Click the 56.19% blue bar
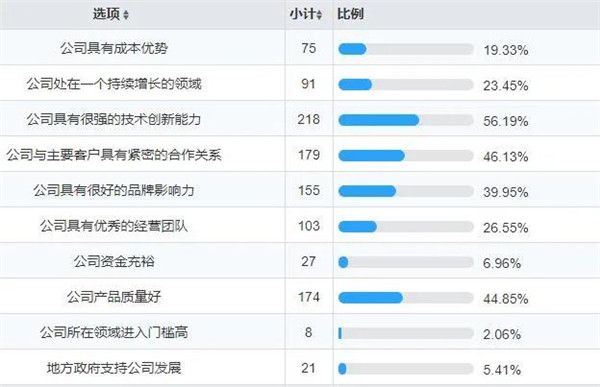The width and height of the screenshot is (600, 387). click(379, 120)
